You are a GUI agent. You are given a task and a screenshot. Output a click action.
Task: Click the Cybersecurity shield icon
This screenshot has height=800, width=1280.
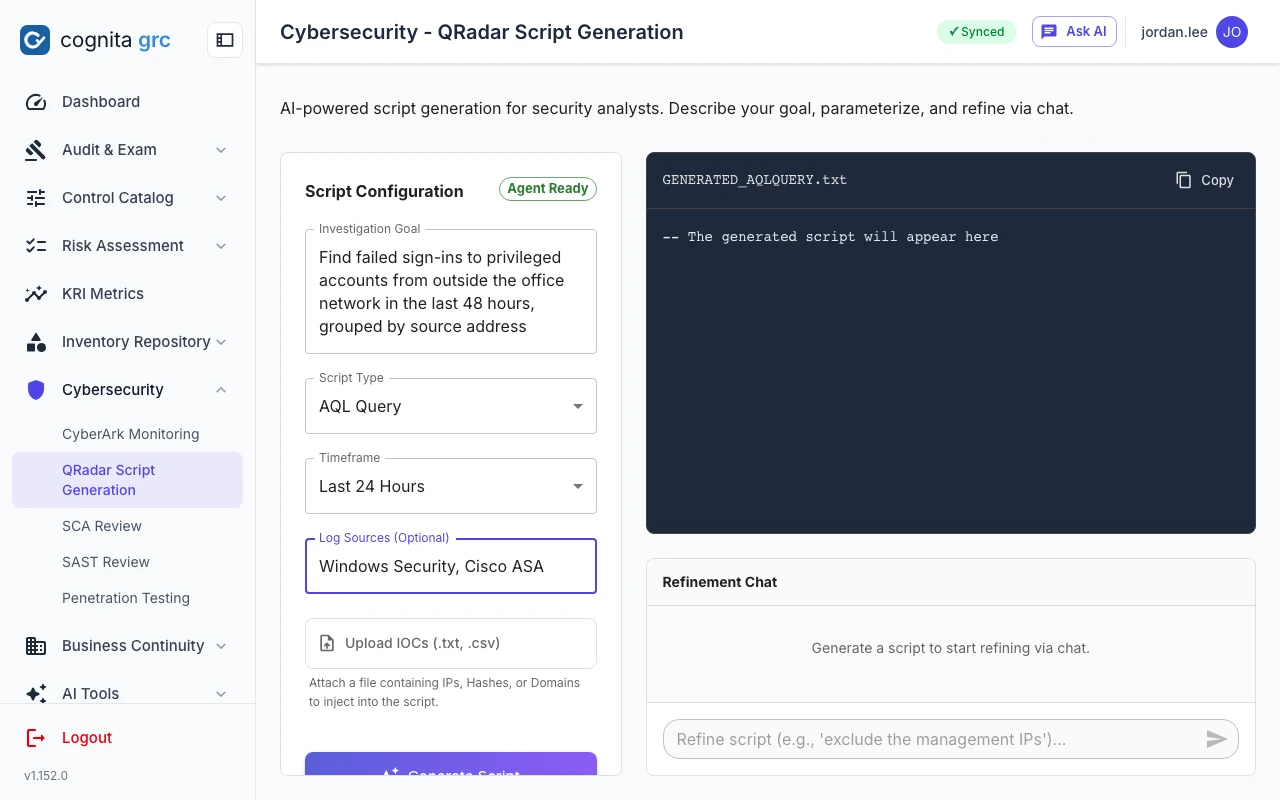(x=36, y=390)
